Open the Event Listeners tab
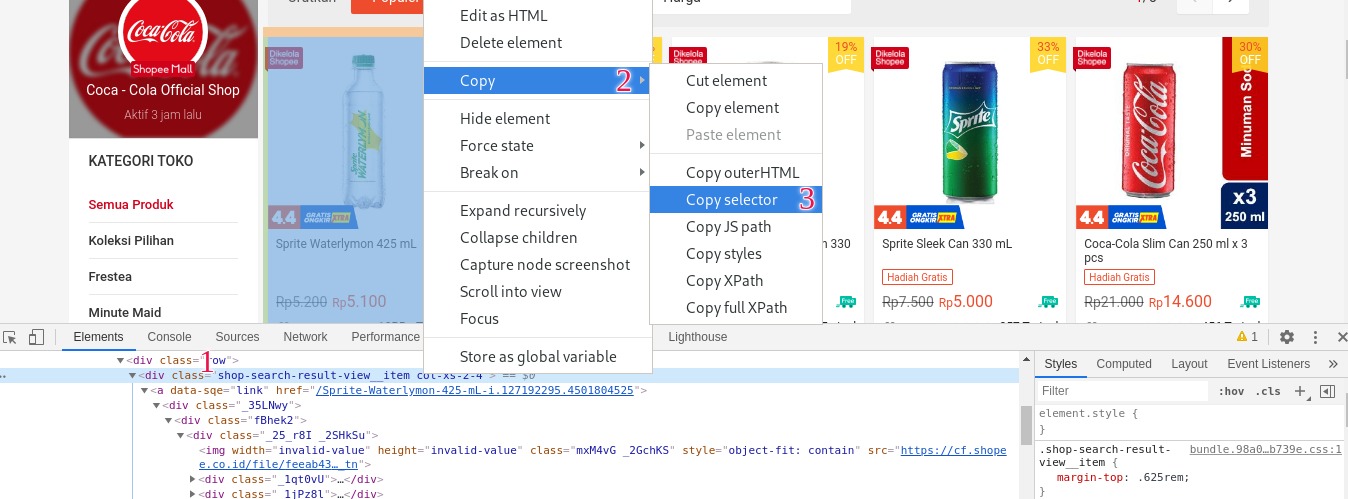 pyautogui.click(x=1268, y=364)
